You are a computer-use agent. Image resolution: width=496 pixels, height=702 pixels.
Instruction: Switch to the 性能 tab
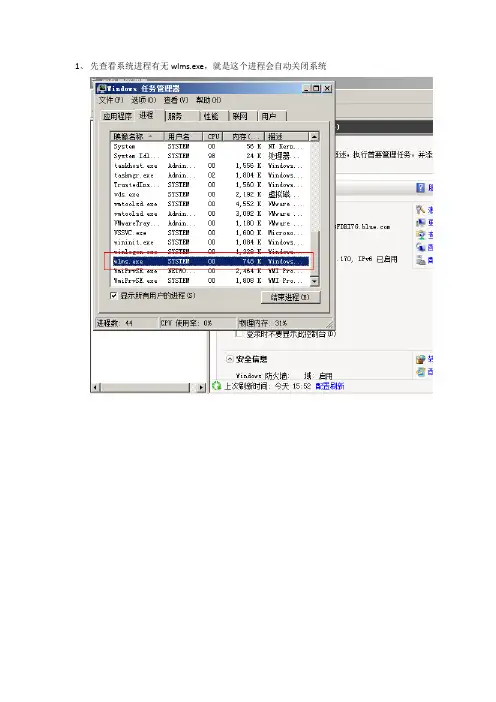click(x=214, y=116)
